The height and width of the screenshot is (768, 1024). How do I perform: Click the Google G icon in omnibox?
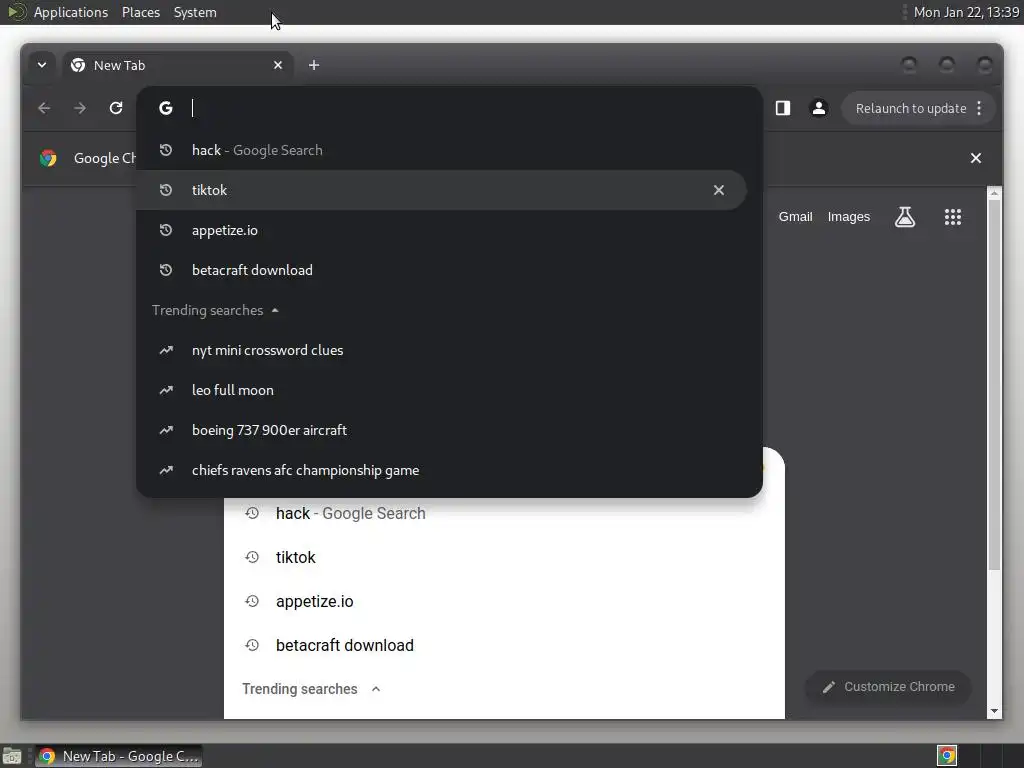point(166,108)
